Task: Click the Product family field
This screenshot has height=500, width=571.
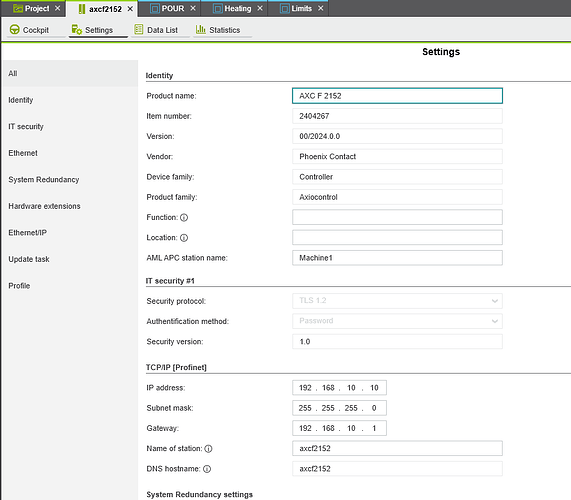Action: click(397, 197)
